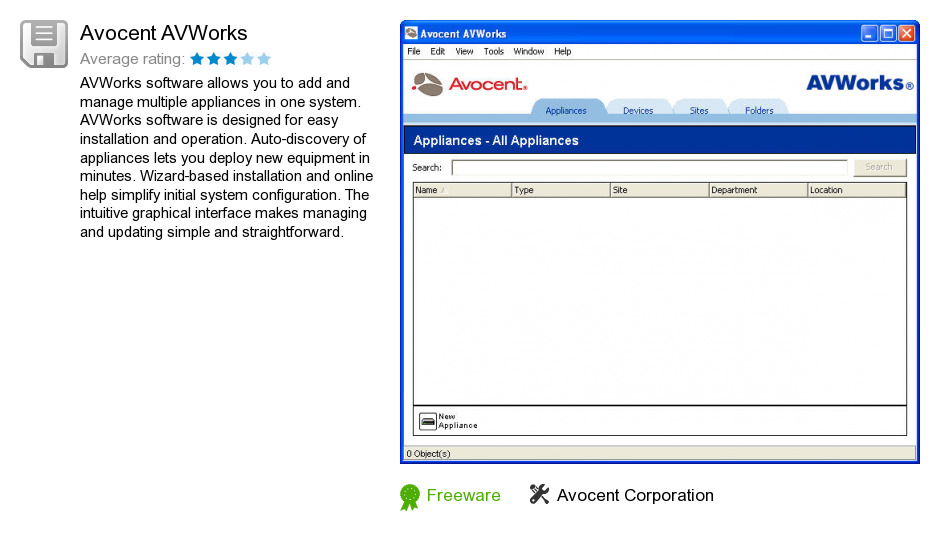The width and height of the screenshot is (940, 541).
Task: Click the '0 Object(s)' status bar text
Action: [x=428, y=453]
